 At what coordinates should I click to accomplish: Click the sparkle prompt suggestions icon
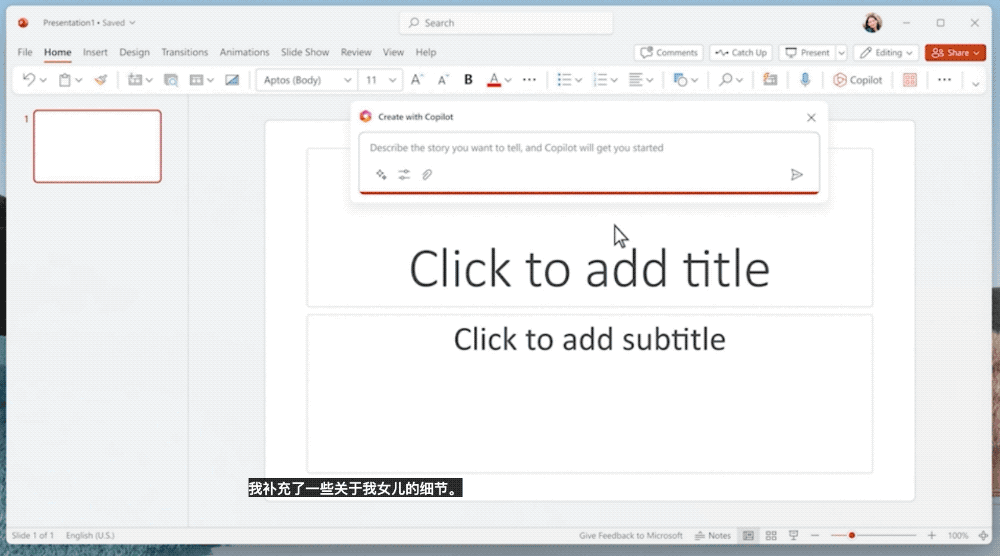tap(381, 174)
